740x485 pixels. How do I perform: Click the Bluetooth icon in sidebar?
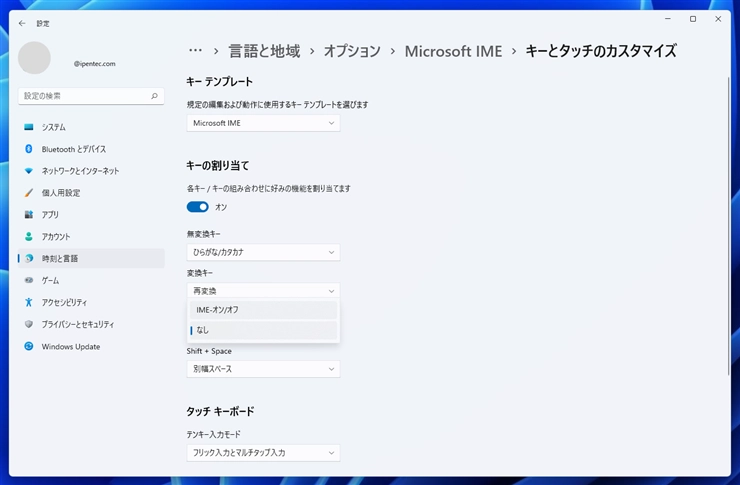click(29, 149)
